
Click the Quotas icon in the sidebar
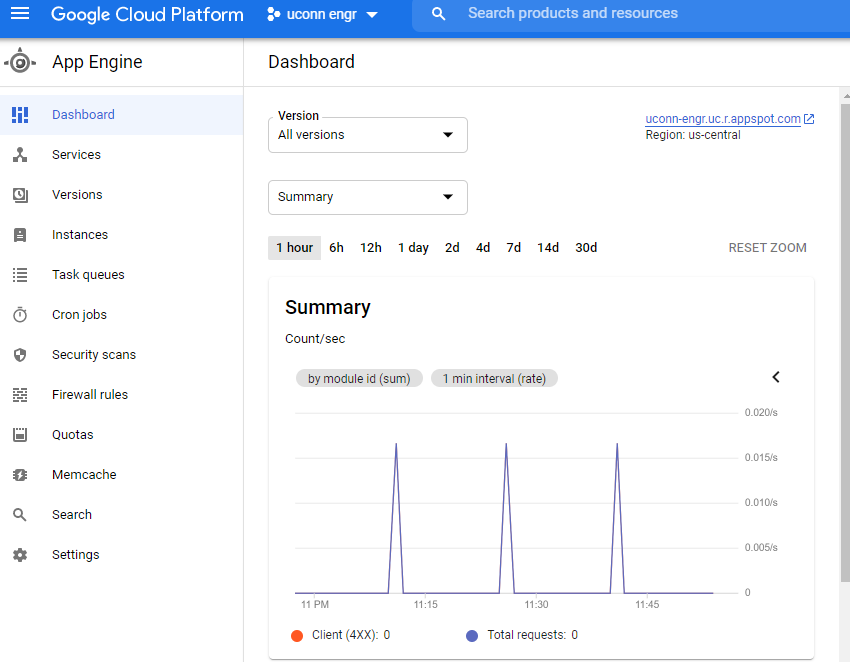coord(20,435)
